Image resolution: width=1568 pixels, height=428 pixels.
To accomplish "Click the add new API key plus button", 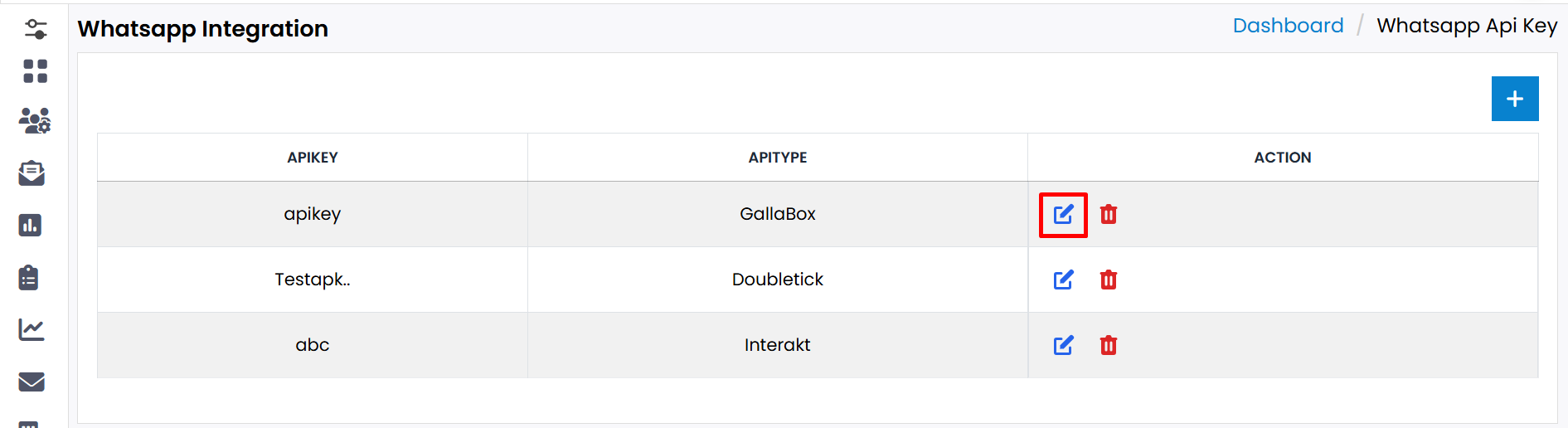I will tap(1514, 99).
